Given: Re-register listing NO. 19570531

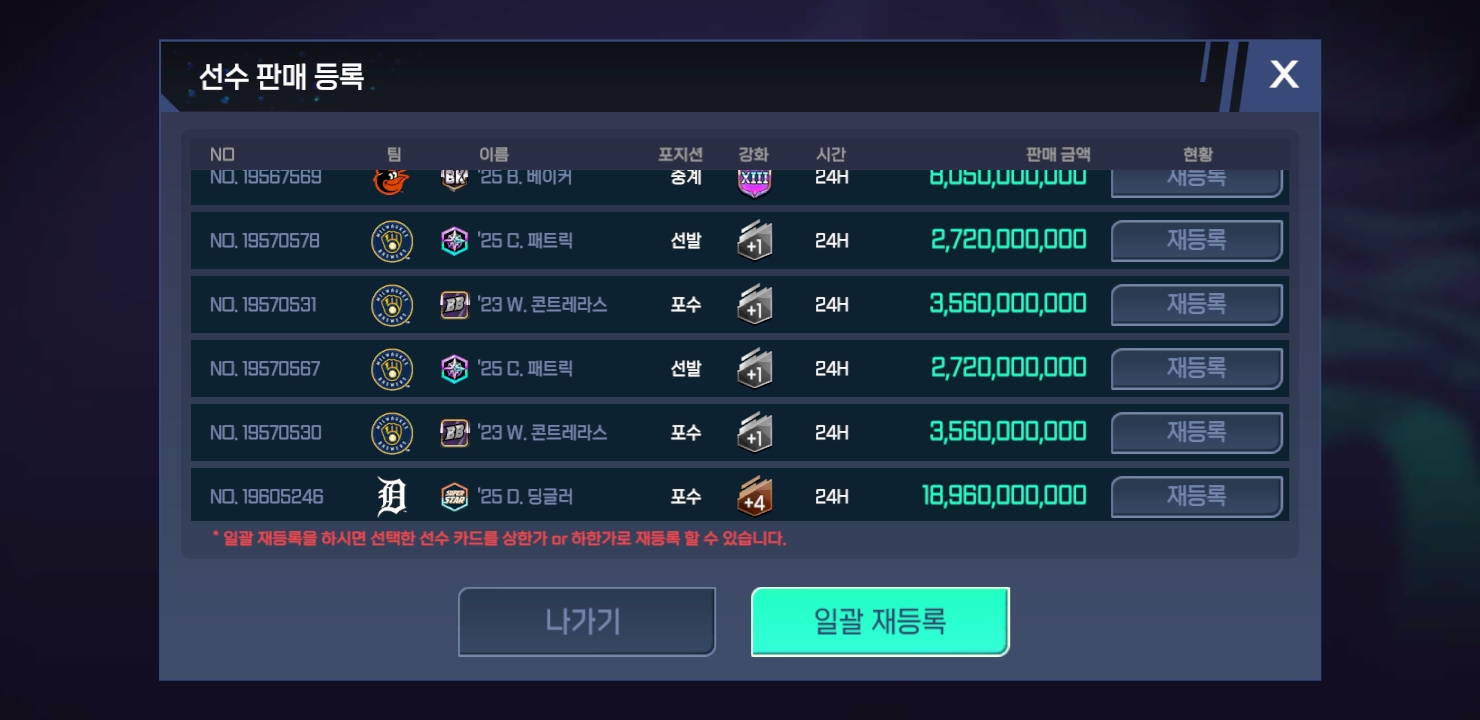Looking at the screenshot, I should (1197, 305).
